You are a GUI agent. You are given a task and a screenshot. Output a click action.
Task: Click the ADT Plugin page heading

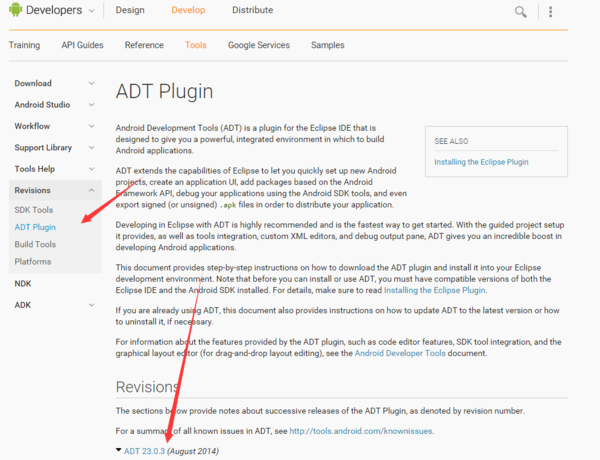164,91
